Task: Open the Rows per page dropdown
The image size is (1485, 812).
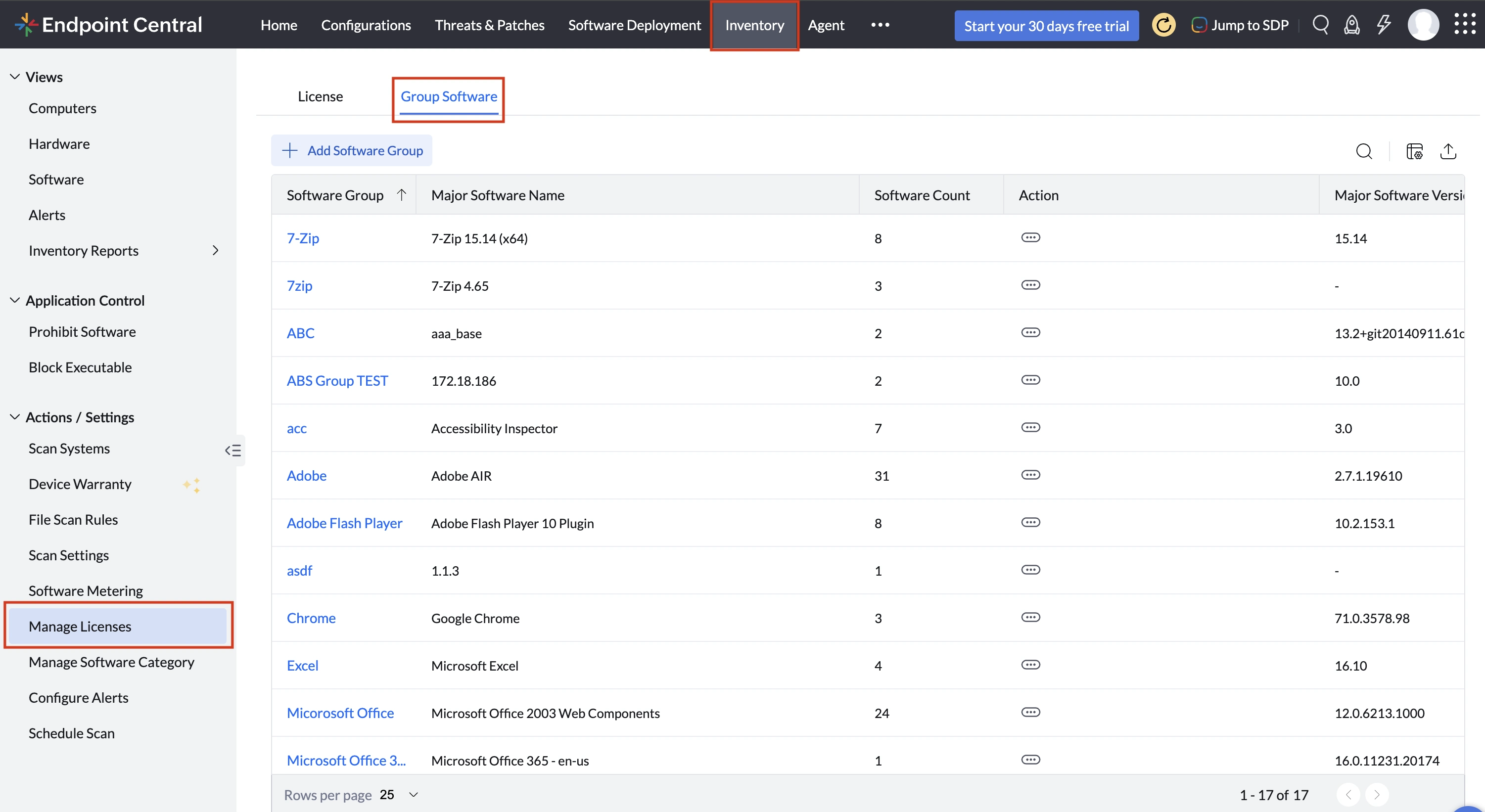Action: [x=399, y=795]
